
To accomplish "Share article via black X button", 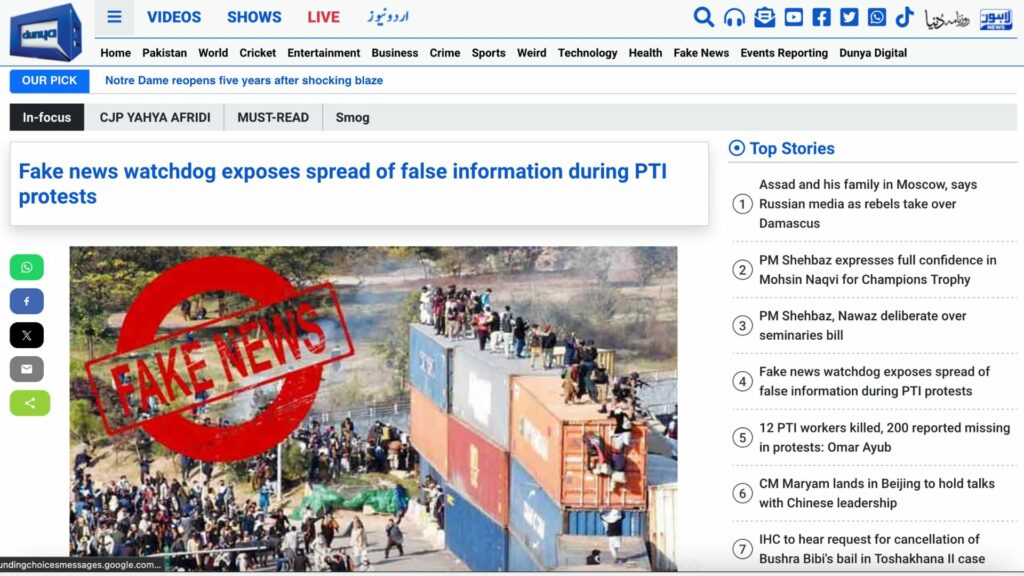I will (x=27, y=335).
